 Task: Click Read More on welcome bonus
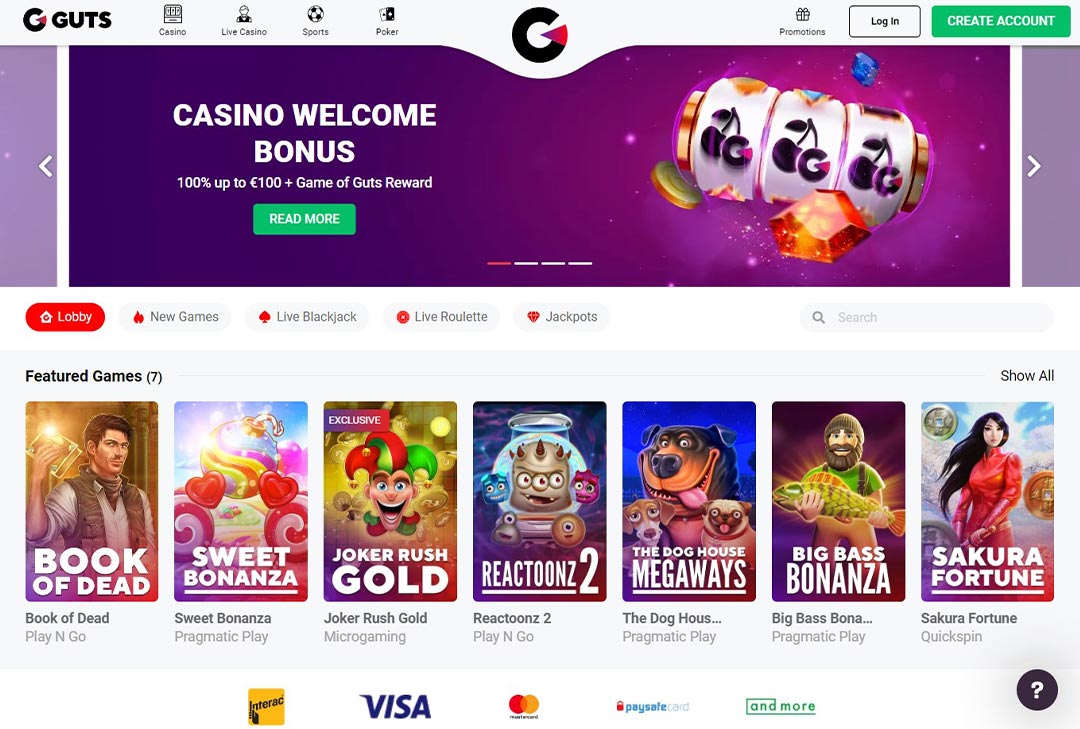point(304,219)
